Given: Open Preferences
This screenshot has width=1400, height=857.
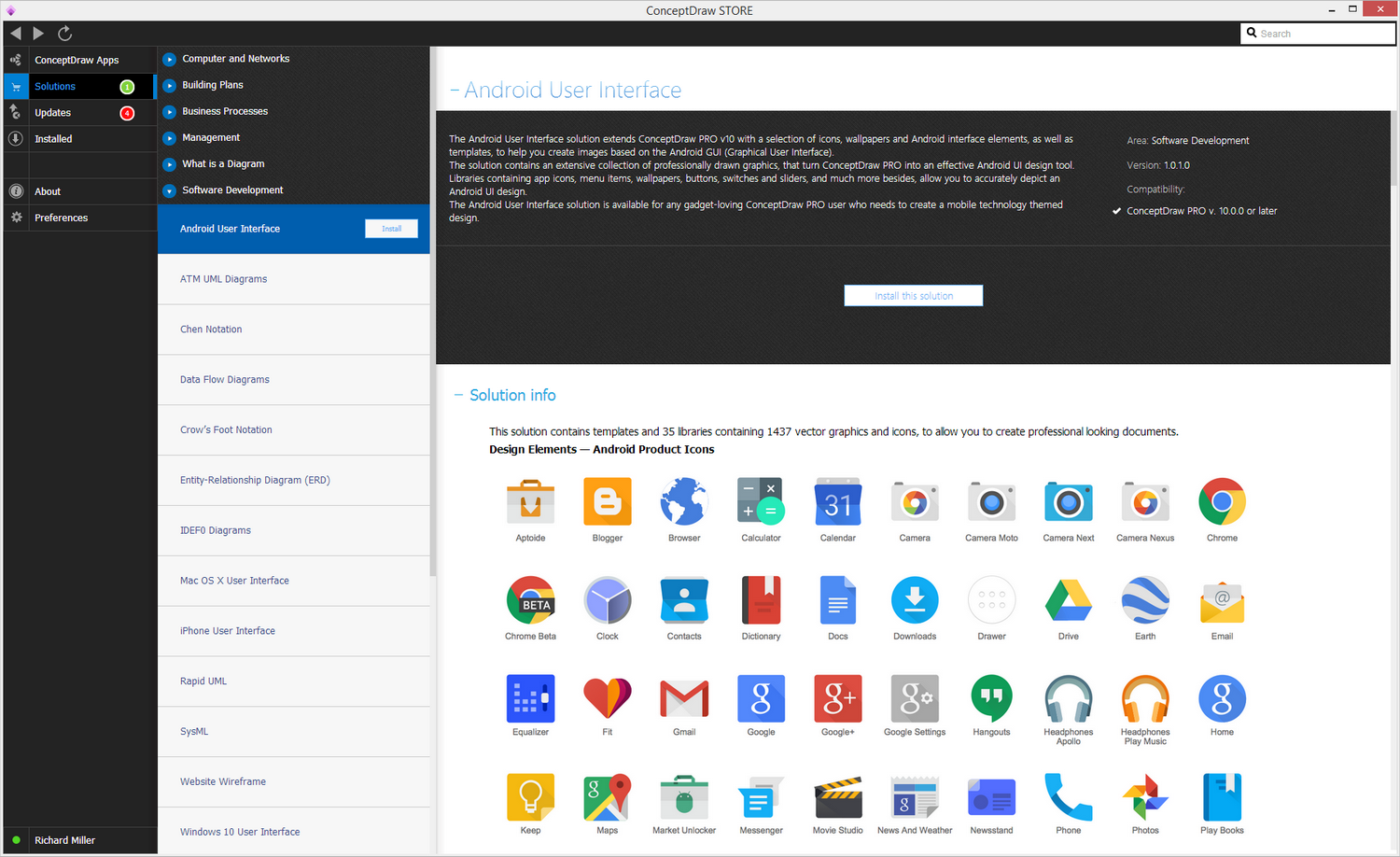Looking at the screenshot, I should [x=78, y=218].
